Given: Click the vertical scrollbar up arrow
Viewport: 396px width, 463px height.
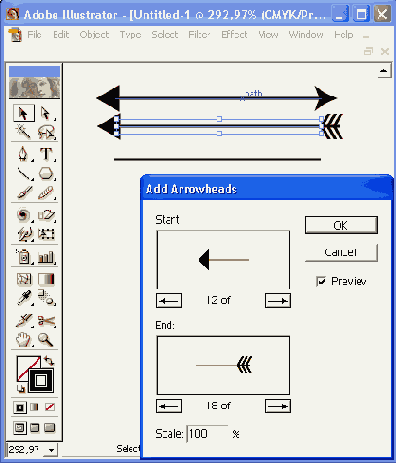Looking at the screenshot, I should click(x=384, y=71).
